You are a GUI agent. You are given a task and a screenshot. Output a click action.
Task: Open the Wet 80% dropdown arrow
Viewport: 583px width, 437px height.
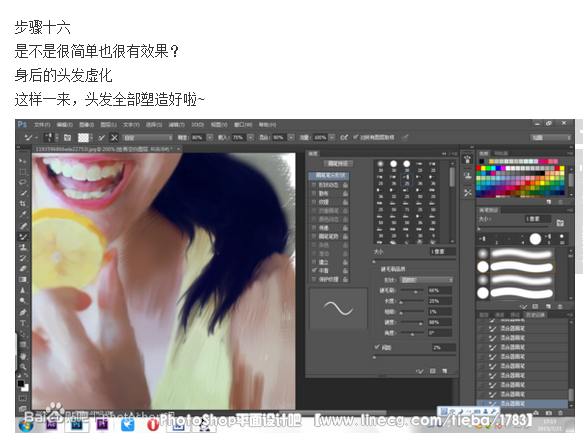(210, 138)
